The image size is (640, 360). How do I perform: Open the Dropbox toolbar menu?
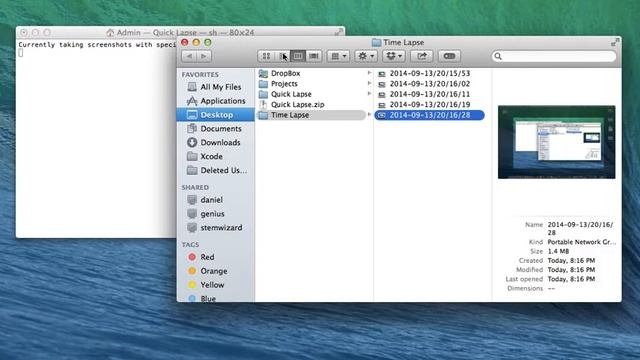(x=393, y=56)
